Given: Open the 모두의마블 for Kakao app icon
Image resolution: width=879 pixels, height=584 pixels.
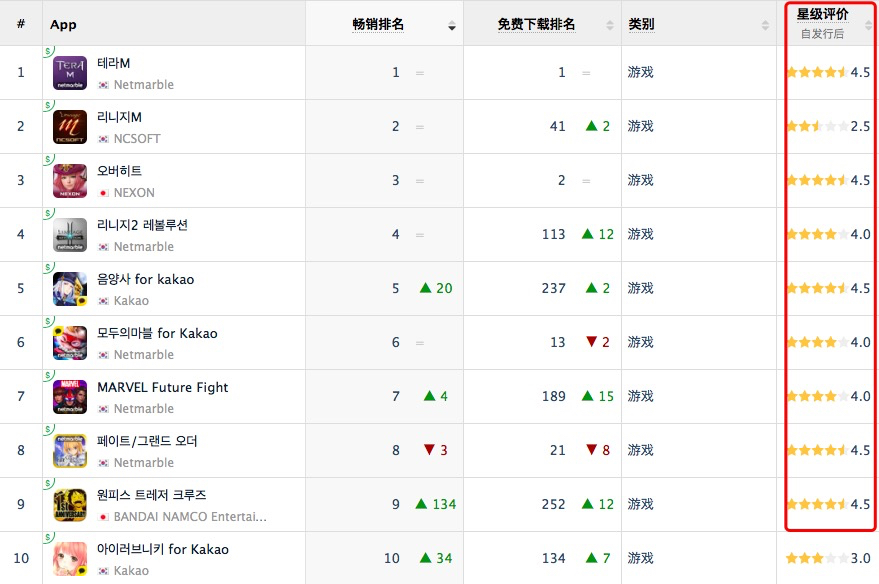Looking at the screenshot, I should click(70, 342).
